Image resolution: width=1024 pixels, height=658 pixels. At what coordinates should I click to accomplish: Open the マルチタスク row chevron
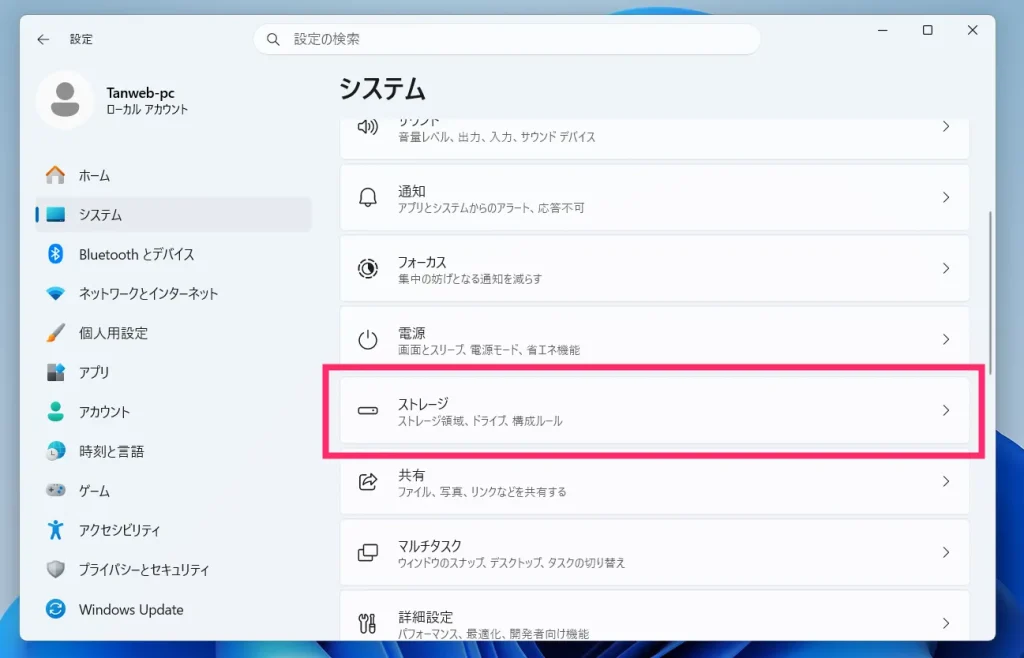(x=946, y=552)
